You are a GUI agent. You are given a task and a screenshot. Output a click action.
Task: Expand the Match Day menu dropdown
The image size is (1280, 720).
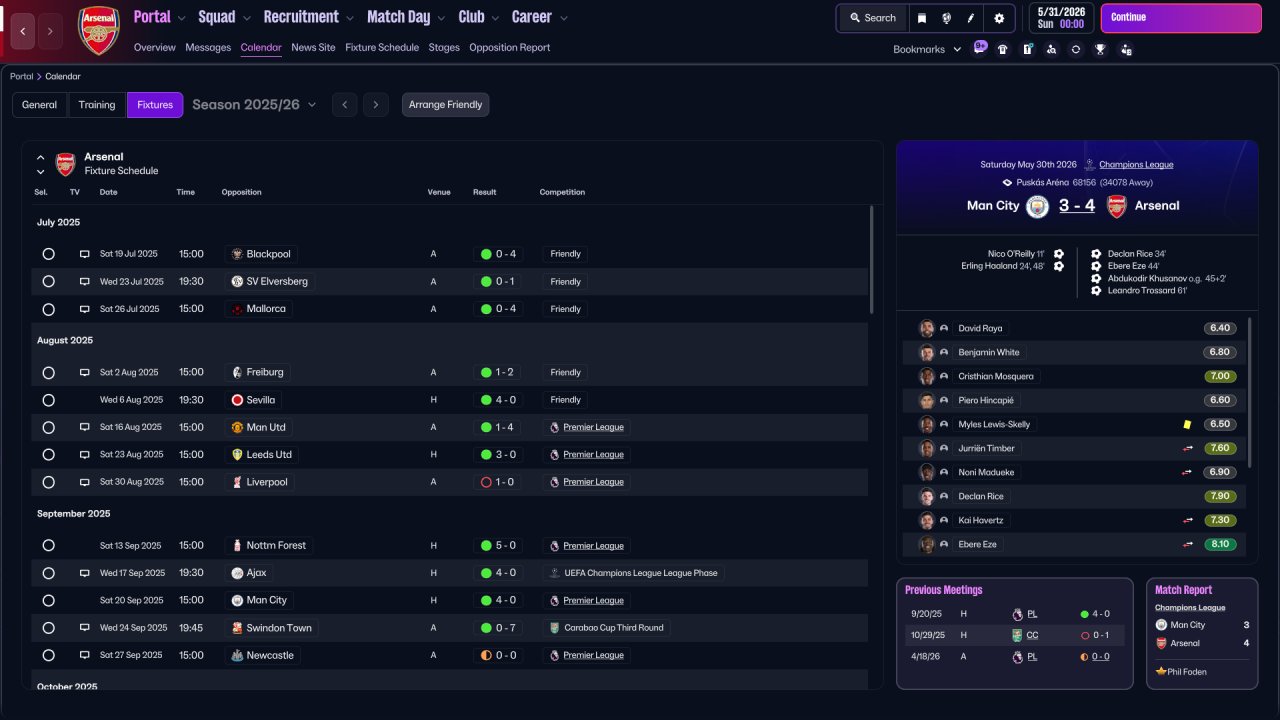(x=441, y=18)
